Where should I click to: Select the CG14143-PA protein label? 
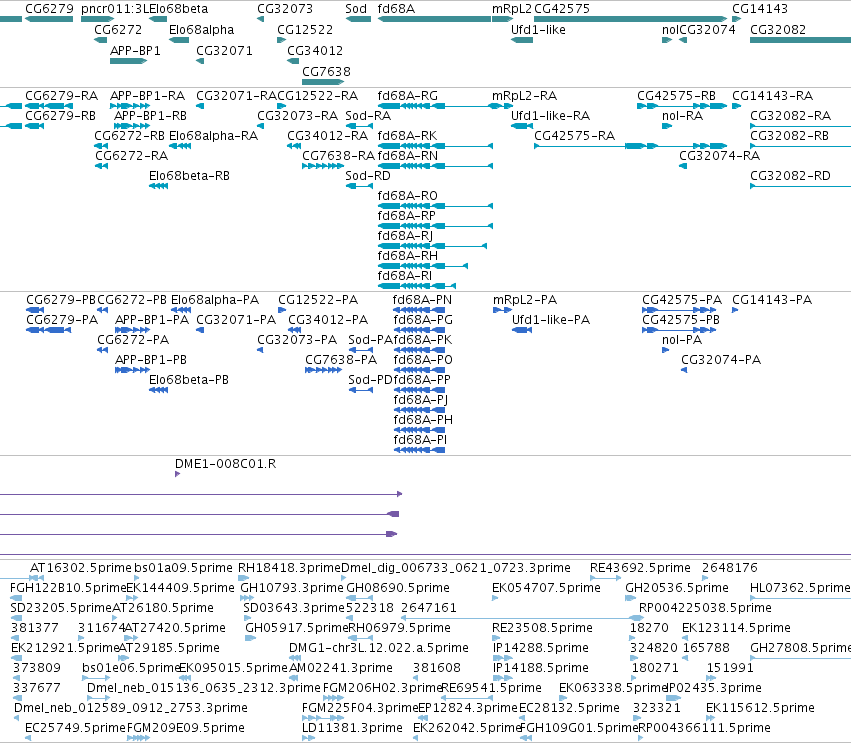click(x=772, y=300)
